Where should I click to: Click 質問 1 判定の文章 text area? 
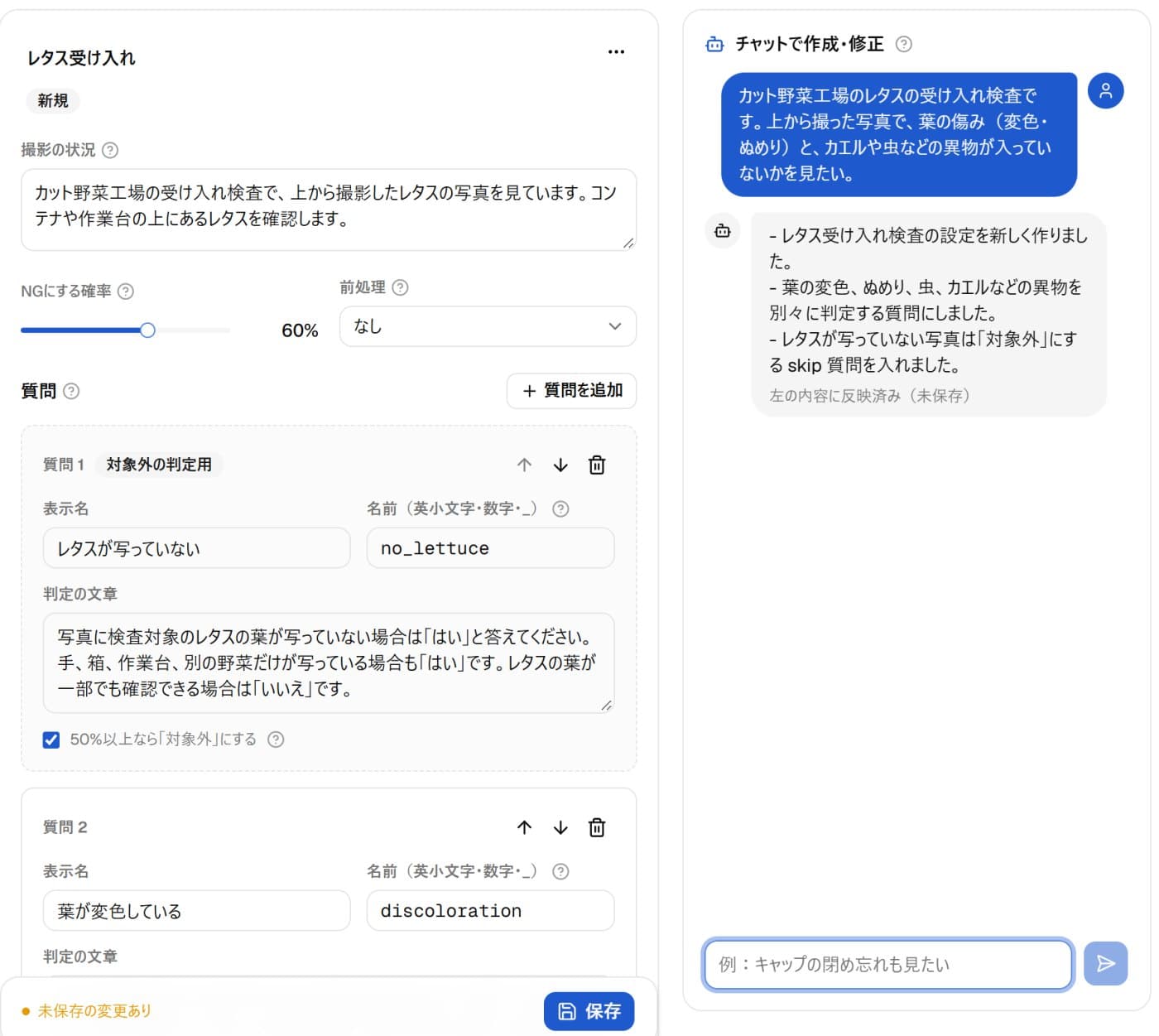pyautogui.click(x=329, y=663)
